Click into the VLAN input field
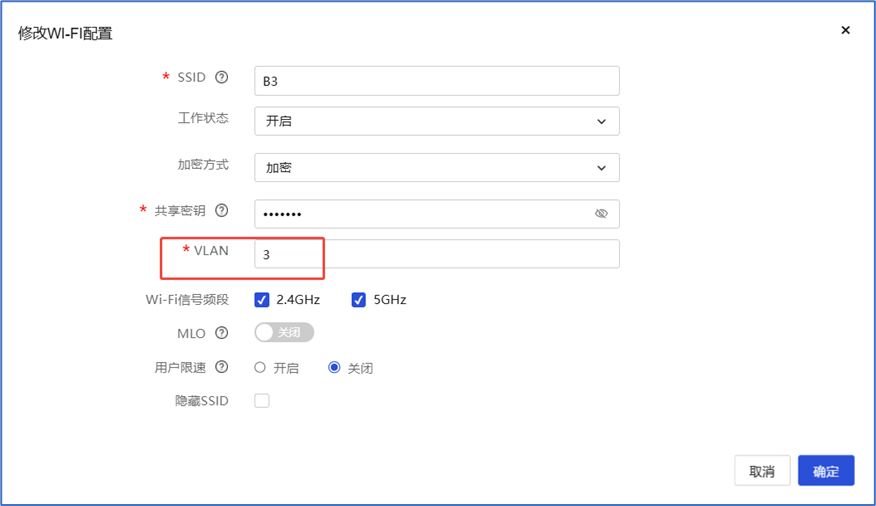 coord(436,254)
